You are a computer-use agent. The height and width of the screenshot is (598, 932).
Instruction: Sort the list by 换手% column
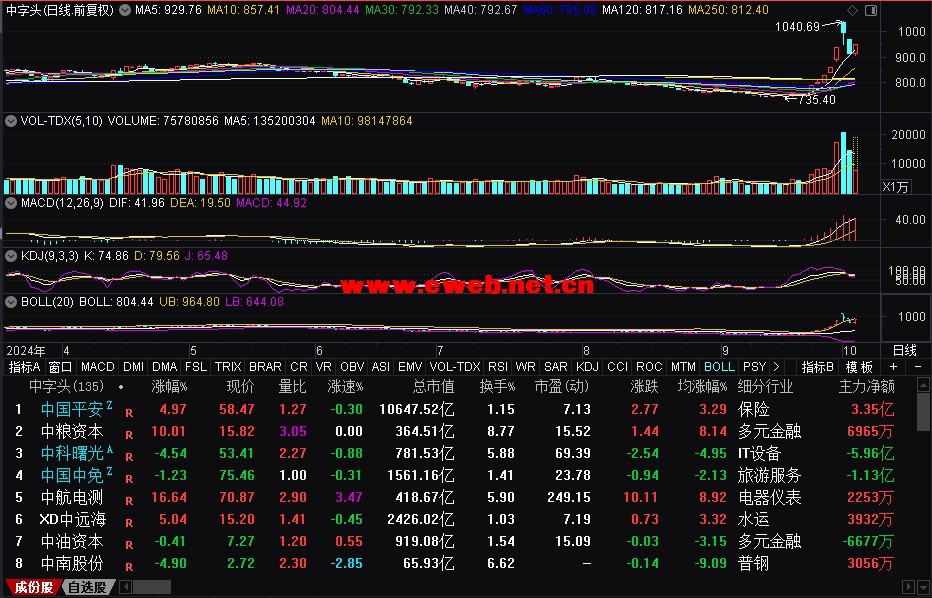pos(498,387)
